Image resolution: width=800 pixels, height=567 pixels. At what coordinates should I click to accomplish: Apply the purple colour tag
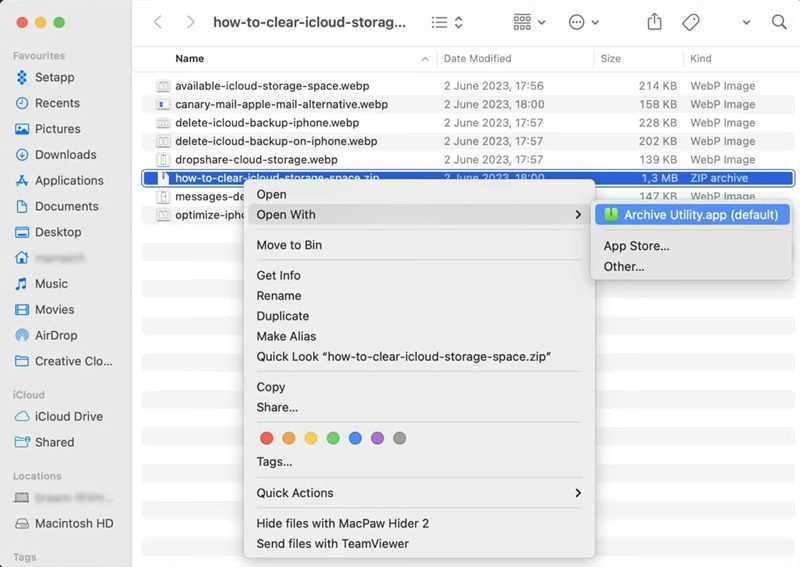coord(377,438)
